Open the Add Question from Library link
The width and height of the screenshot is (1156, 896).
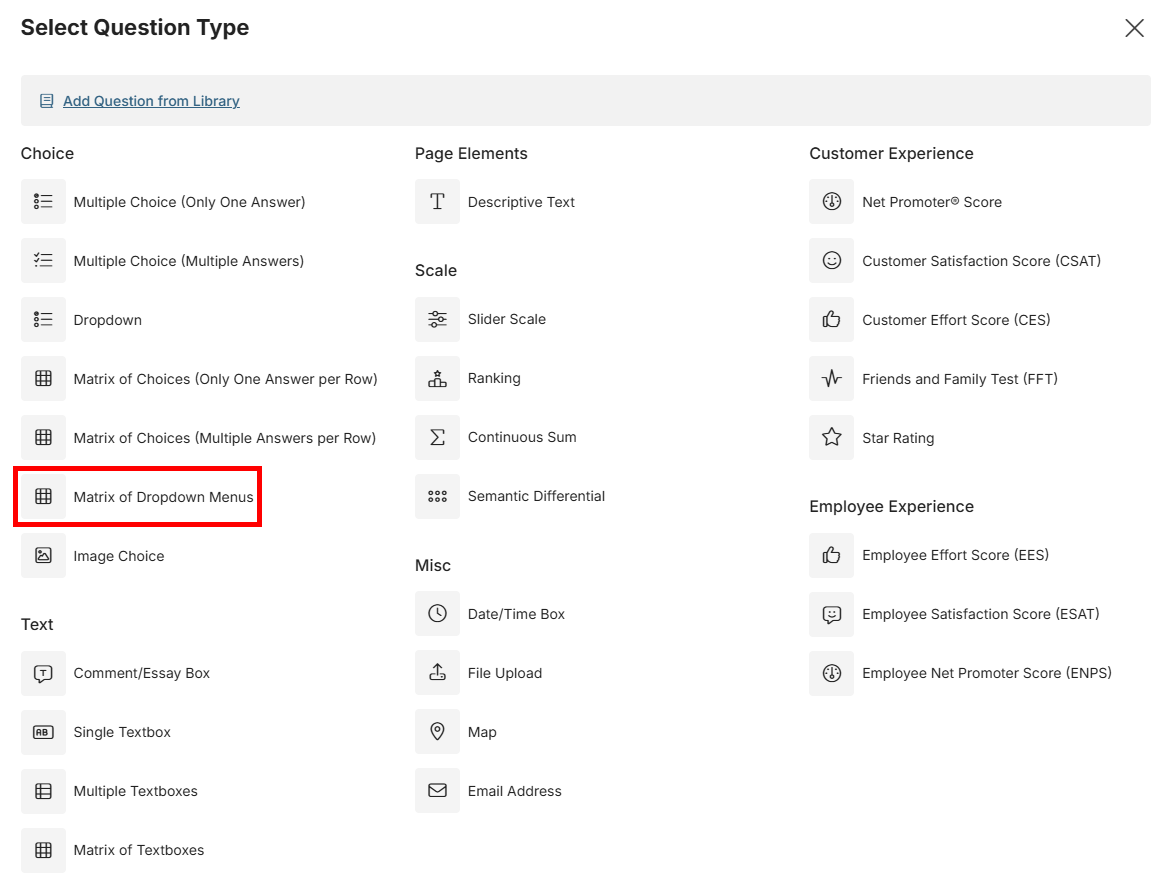pos(151,101)
